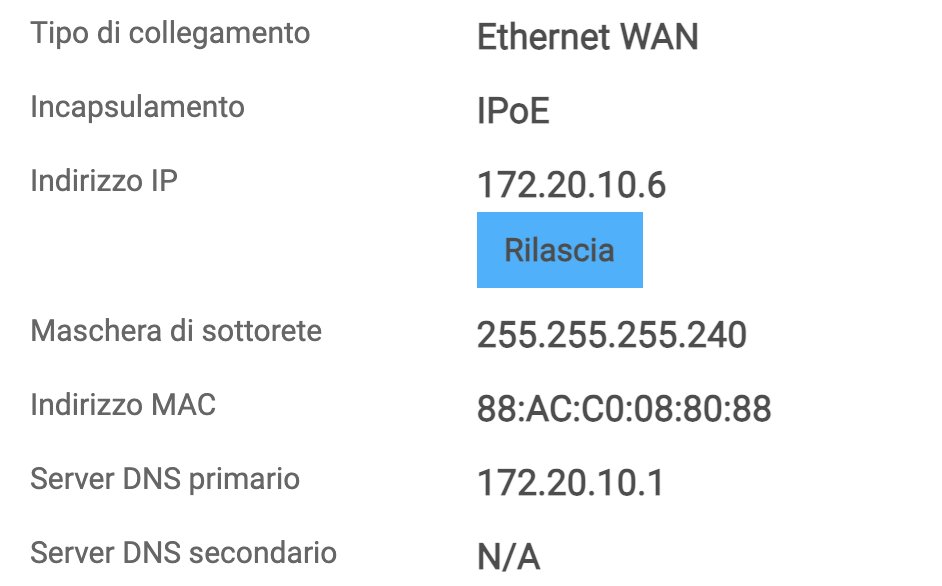Viewport: 942px width, 586px height.
Task: Click the 'Maschera di sottorete' label
Action: 176,330
